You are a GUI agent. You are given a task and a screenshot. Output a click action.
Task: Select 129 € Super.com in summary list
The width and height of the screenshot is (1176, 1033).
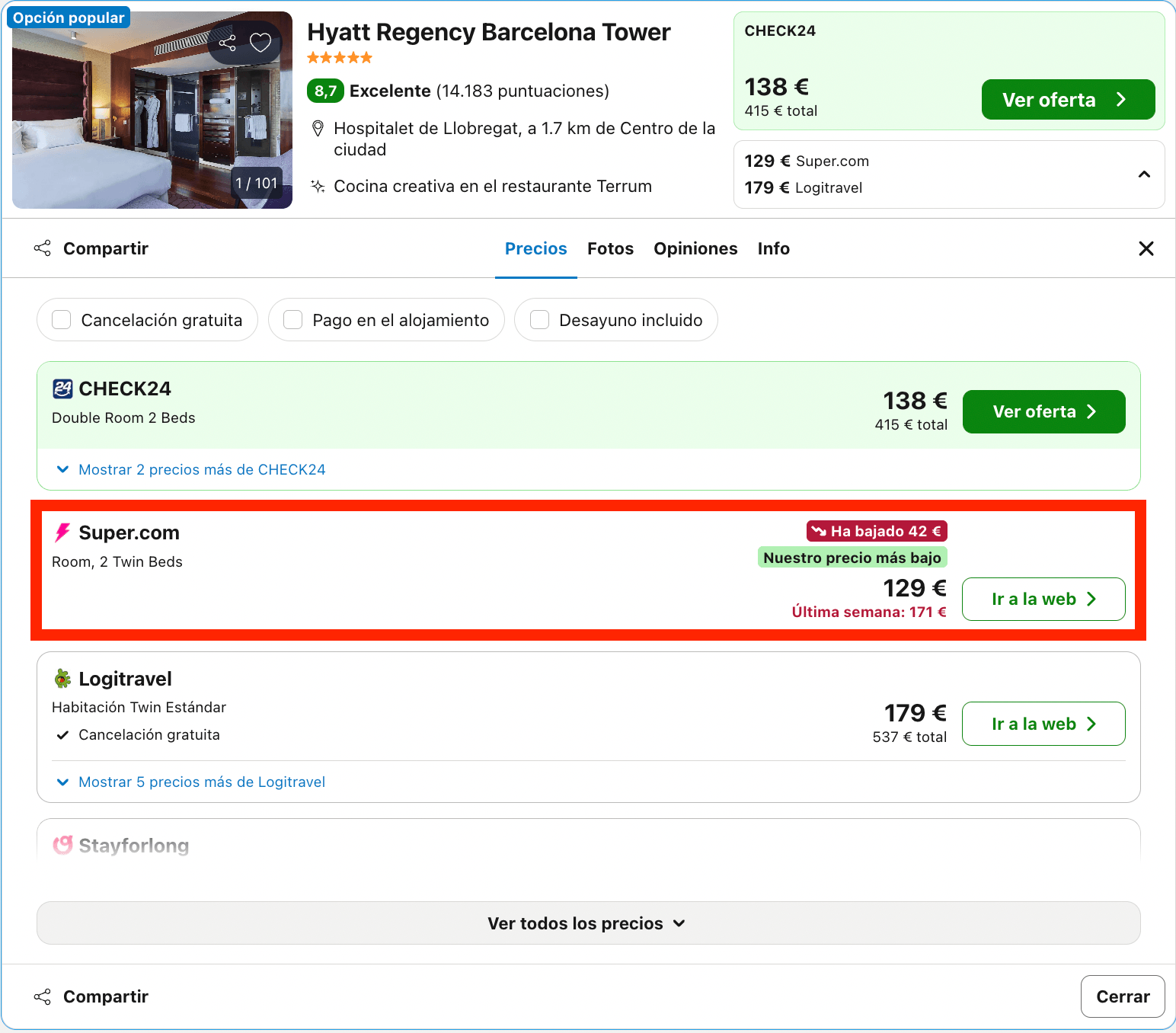coord(807,162)
